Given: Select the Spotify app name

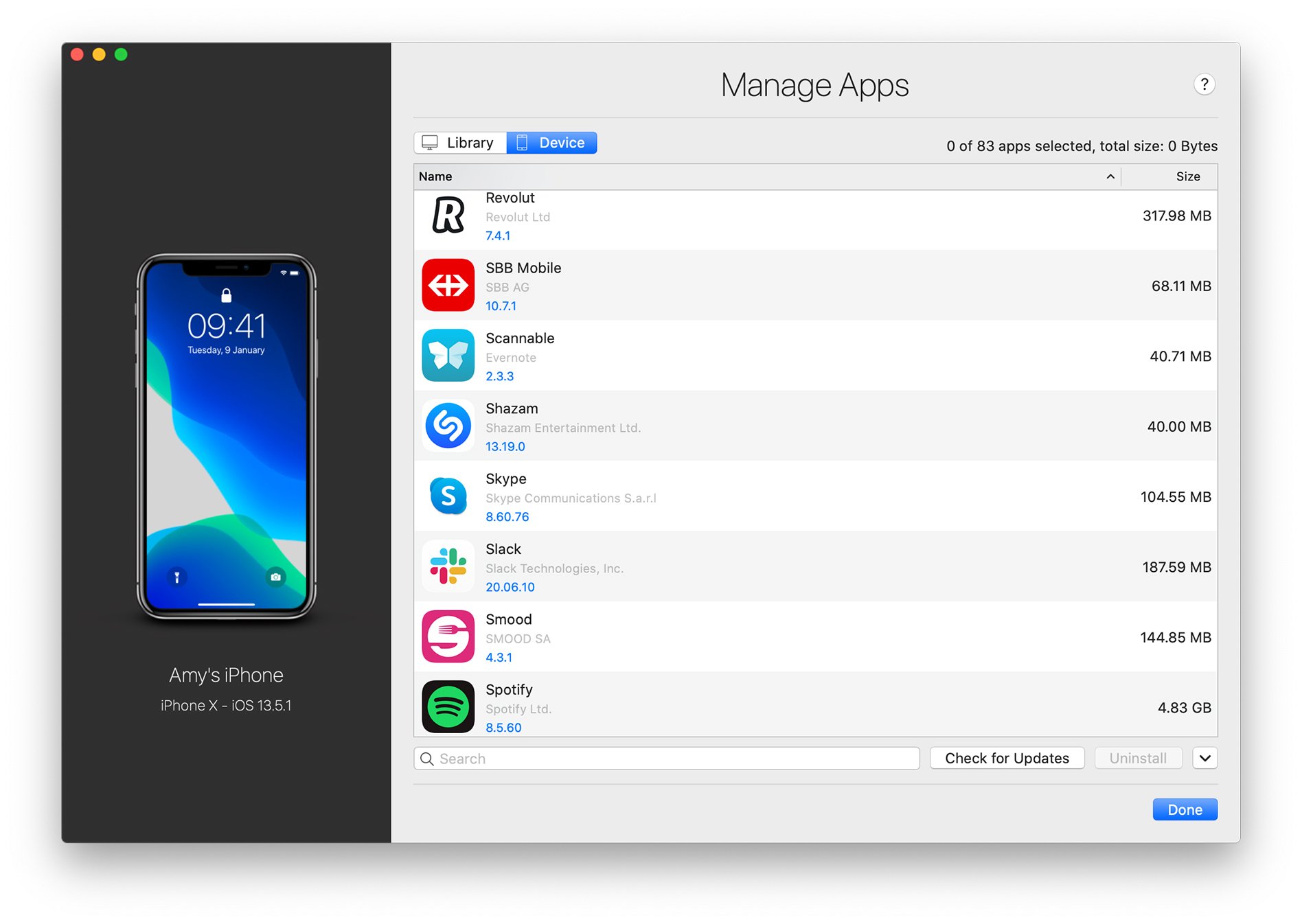Looking at the screenshot, I should pyautogui.click(x=509, y=689).
